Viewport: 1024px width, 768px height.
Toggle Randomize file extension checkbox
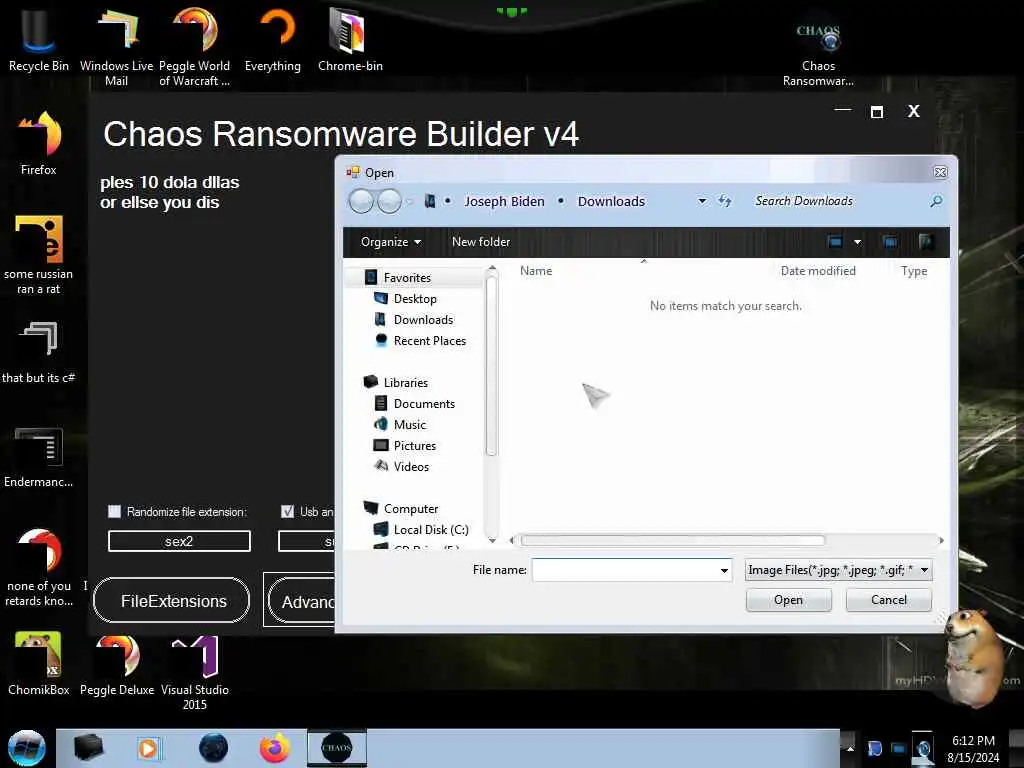coord(114,511)
